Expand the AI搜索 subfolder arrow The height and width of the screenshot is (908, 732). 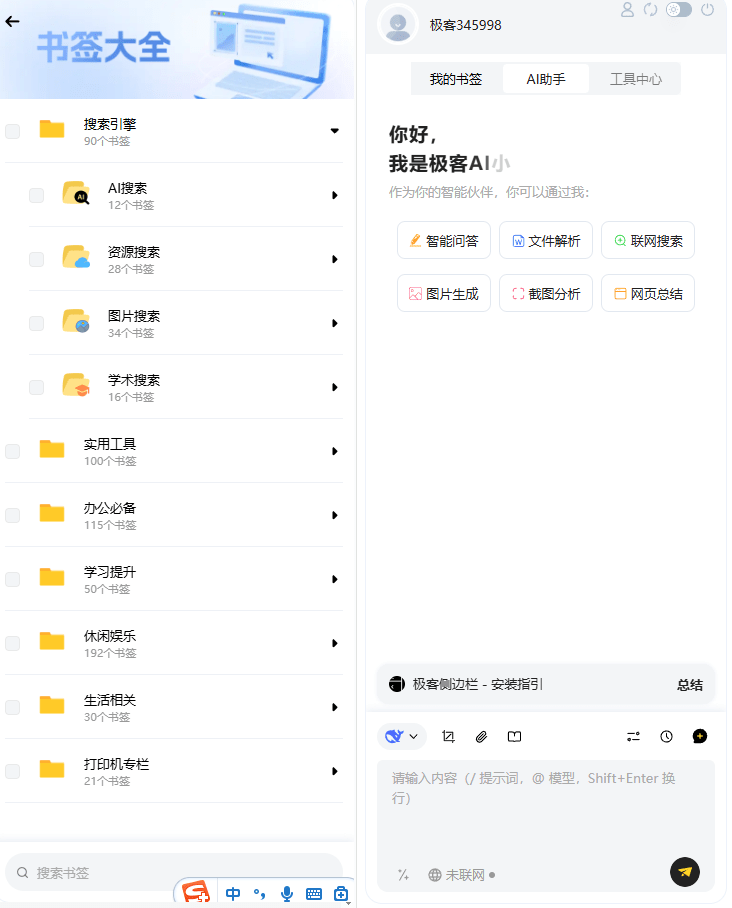(335, 195)
